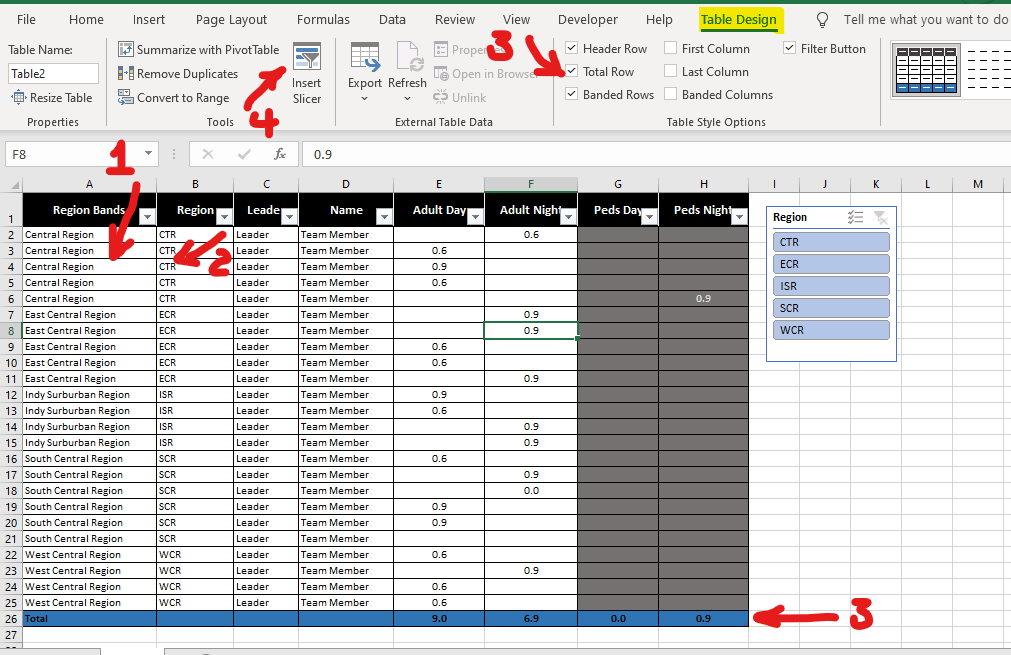Switch to the Page Layout tab
This screenshot has height=655, width=1011.
click(x=231, y=19)
